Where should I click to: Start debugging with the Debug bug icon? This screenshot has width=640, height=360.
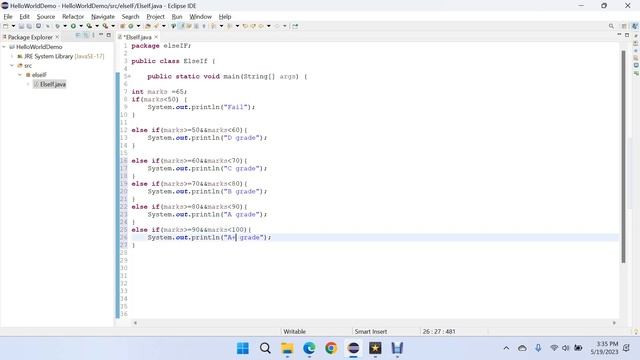coord(58,26)
